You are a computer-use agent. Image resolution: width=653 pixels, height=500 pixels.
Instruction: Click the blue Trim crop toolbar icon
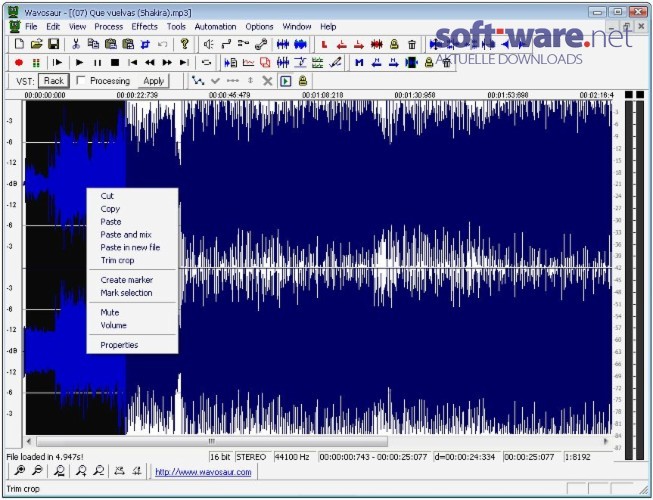click(145, 44)
